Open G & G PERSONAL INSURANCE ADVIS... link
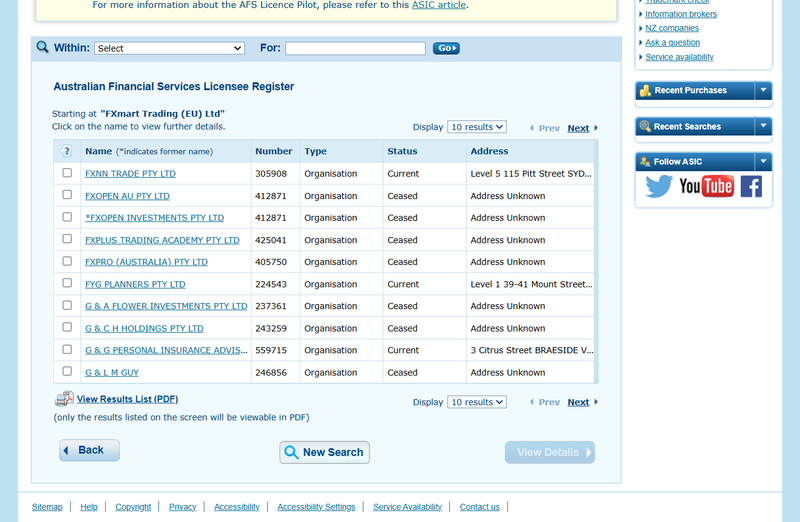The height and width of the screenshot is (522, 800). click(x=166, y=350)
